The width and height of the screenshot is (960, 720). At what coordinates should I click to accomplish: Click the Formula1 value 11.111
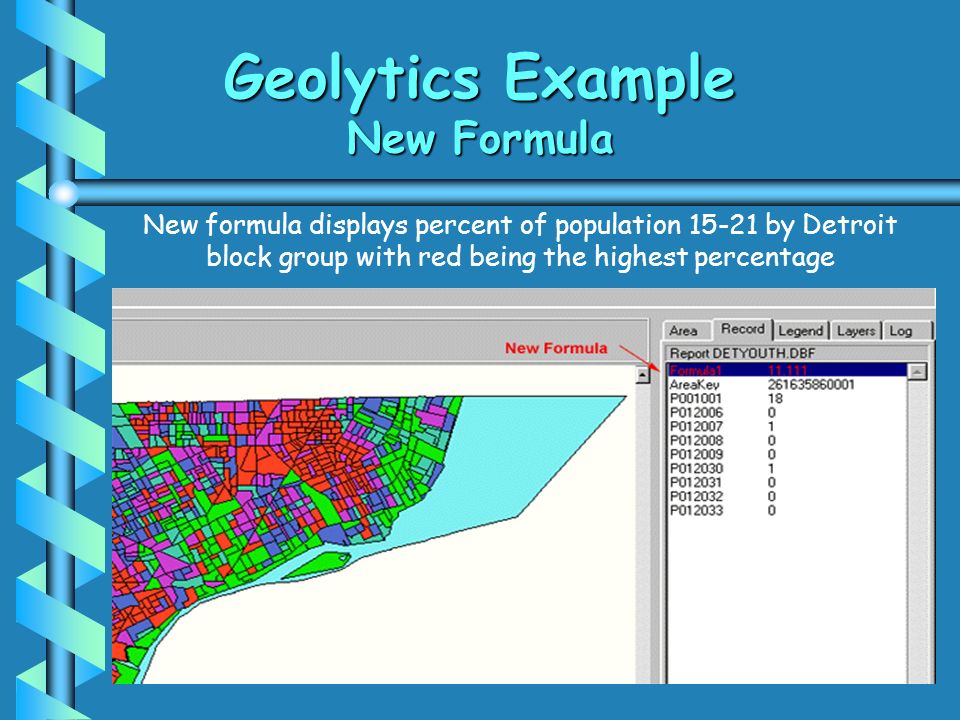(x=787, y=370)
